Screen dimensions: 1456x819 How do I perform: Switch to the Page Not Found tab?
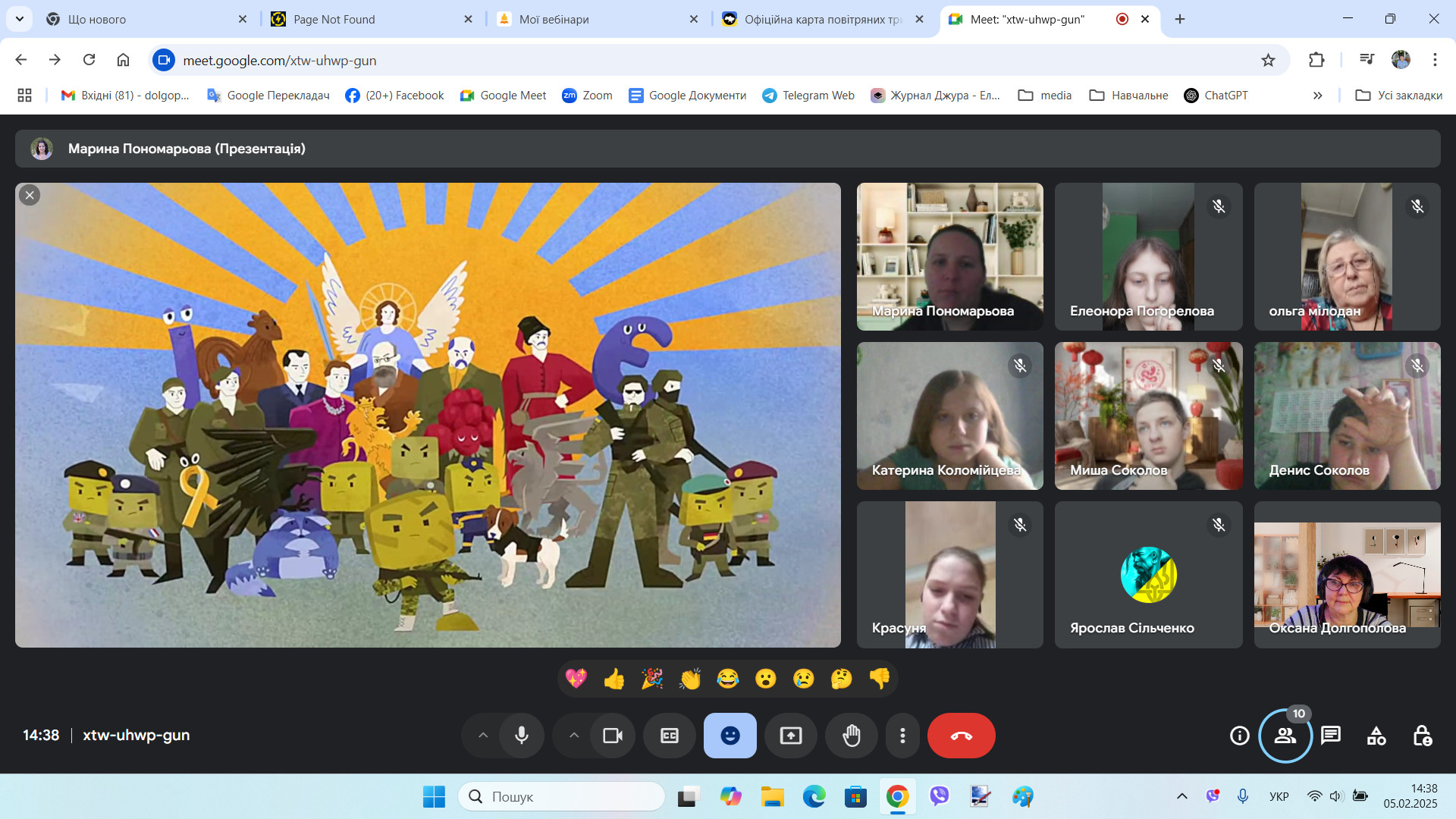click(x=372, y=19)
